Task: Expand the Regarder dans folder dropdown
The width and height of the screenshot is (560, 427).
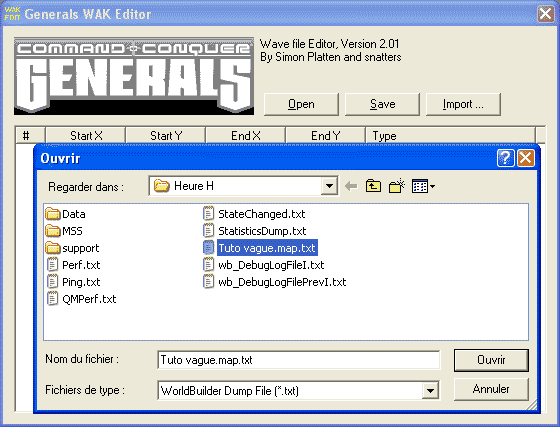Action: [x=329, y=186]
